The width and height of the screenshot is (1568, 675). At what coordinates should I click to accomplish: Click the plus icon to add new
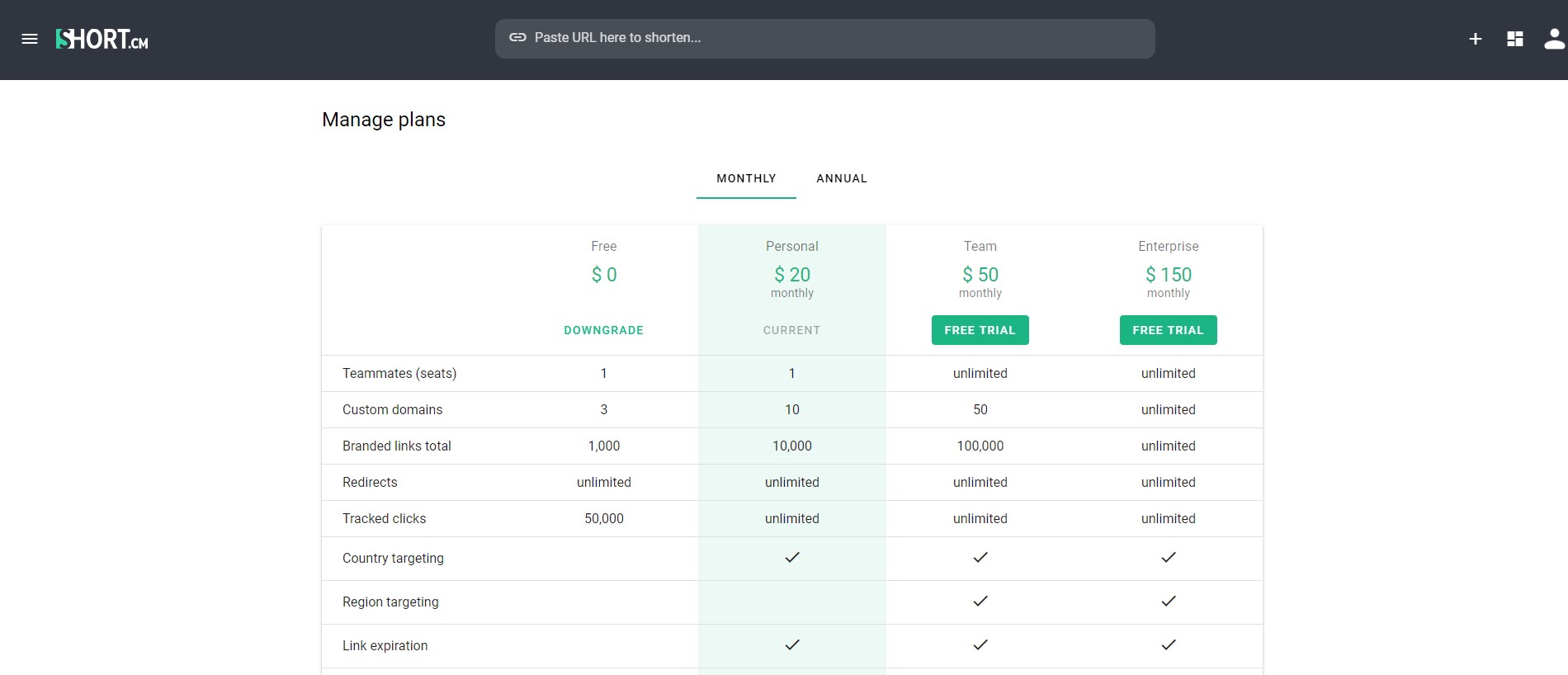(1475, 39)
